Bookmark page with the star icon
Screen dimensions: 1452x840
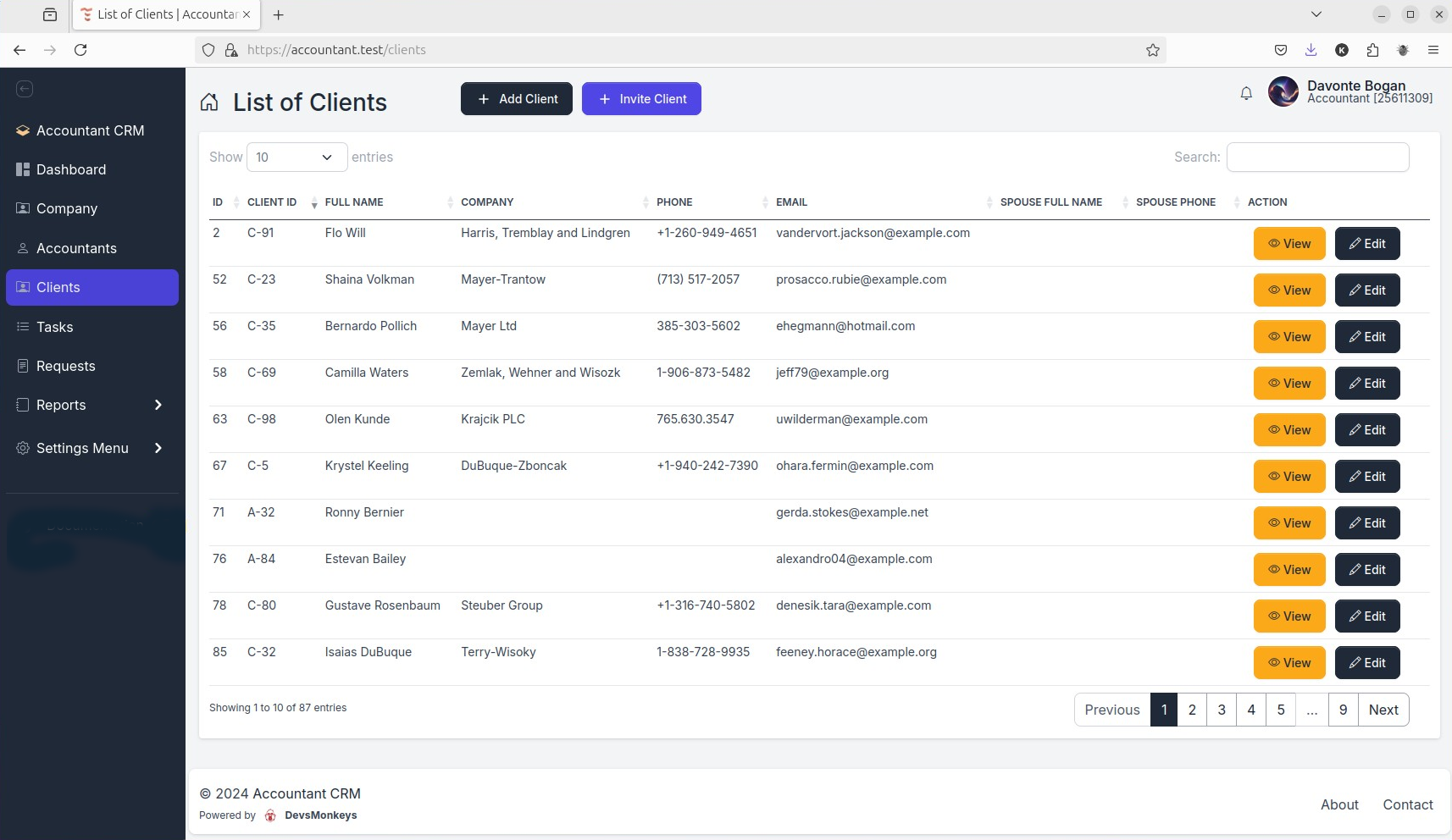click(x=1153, y=50)
